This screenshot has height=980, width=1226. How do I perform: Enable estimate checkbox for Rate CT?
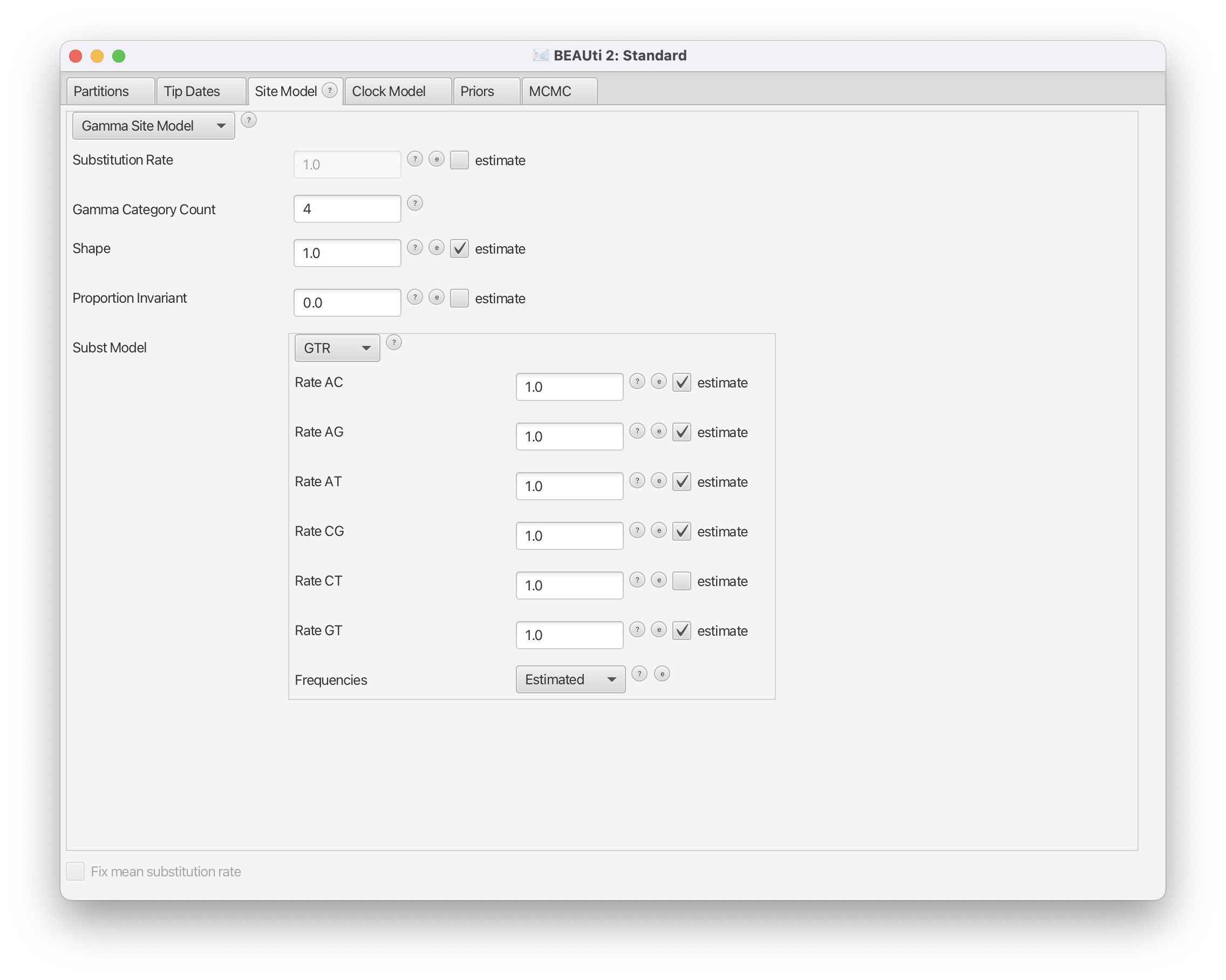[x=681, y=581]
